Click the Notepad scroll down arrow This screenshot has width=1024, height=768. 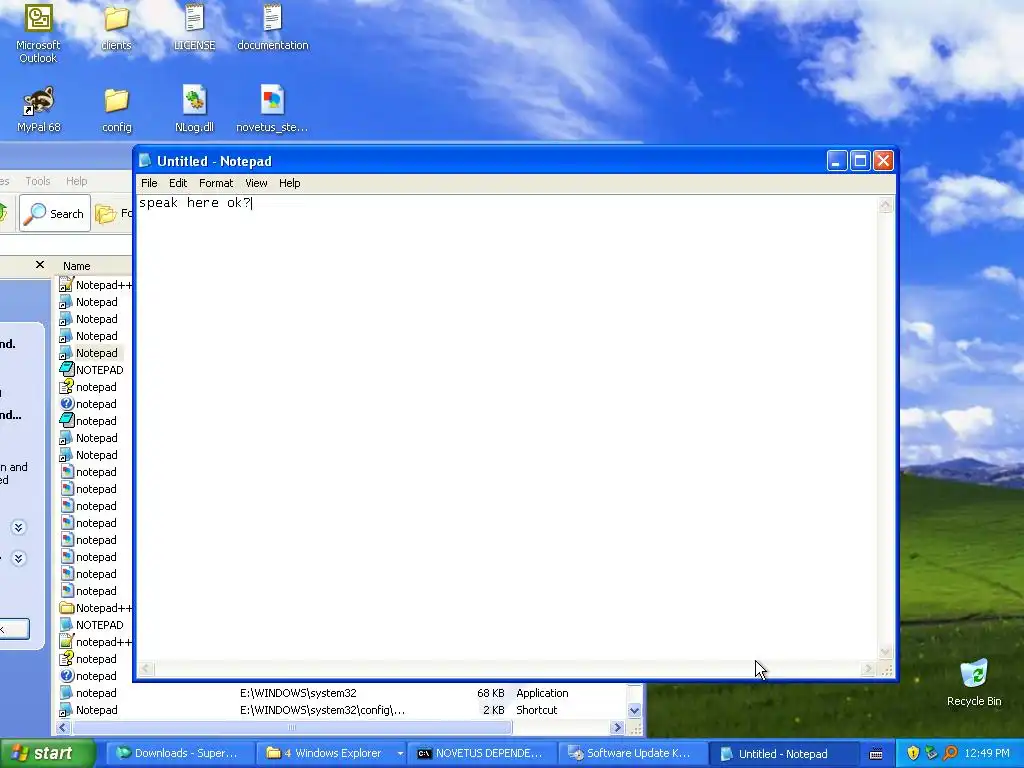[886, 652]
